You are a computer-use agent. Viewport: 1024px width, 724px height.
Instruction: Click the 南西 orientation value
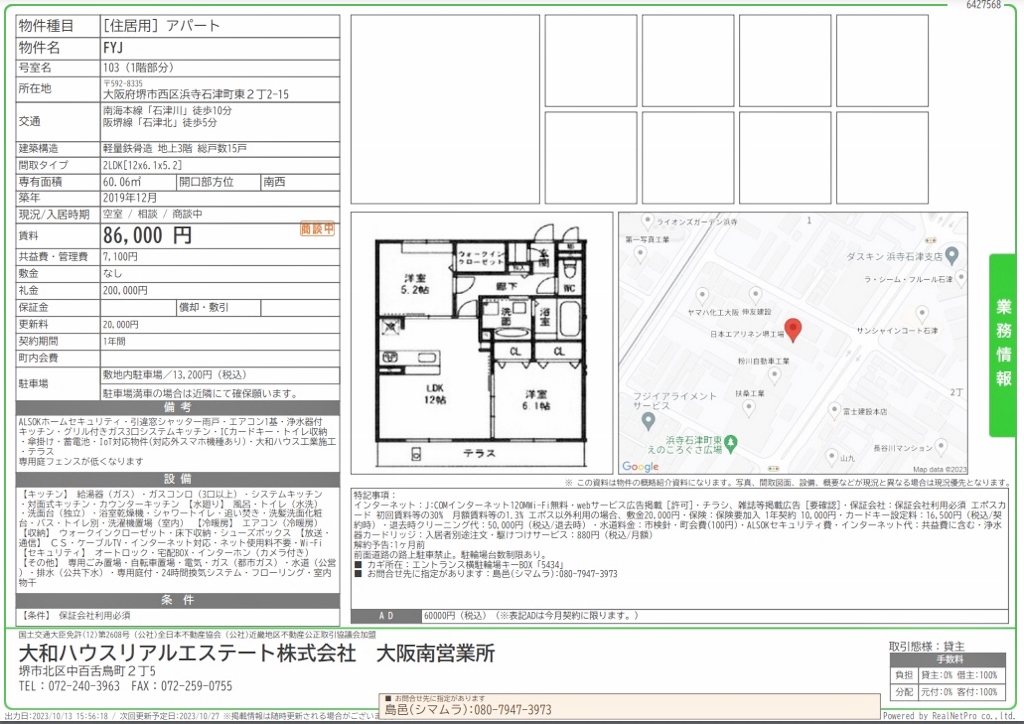pos(274,182)
